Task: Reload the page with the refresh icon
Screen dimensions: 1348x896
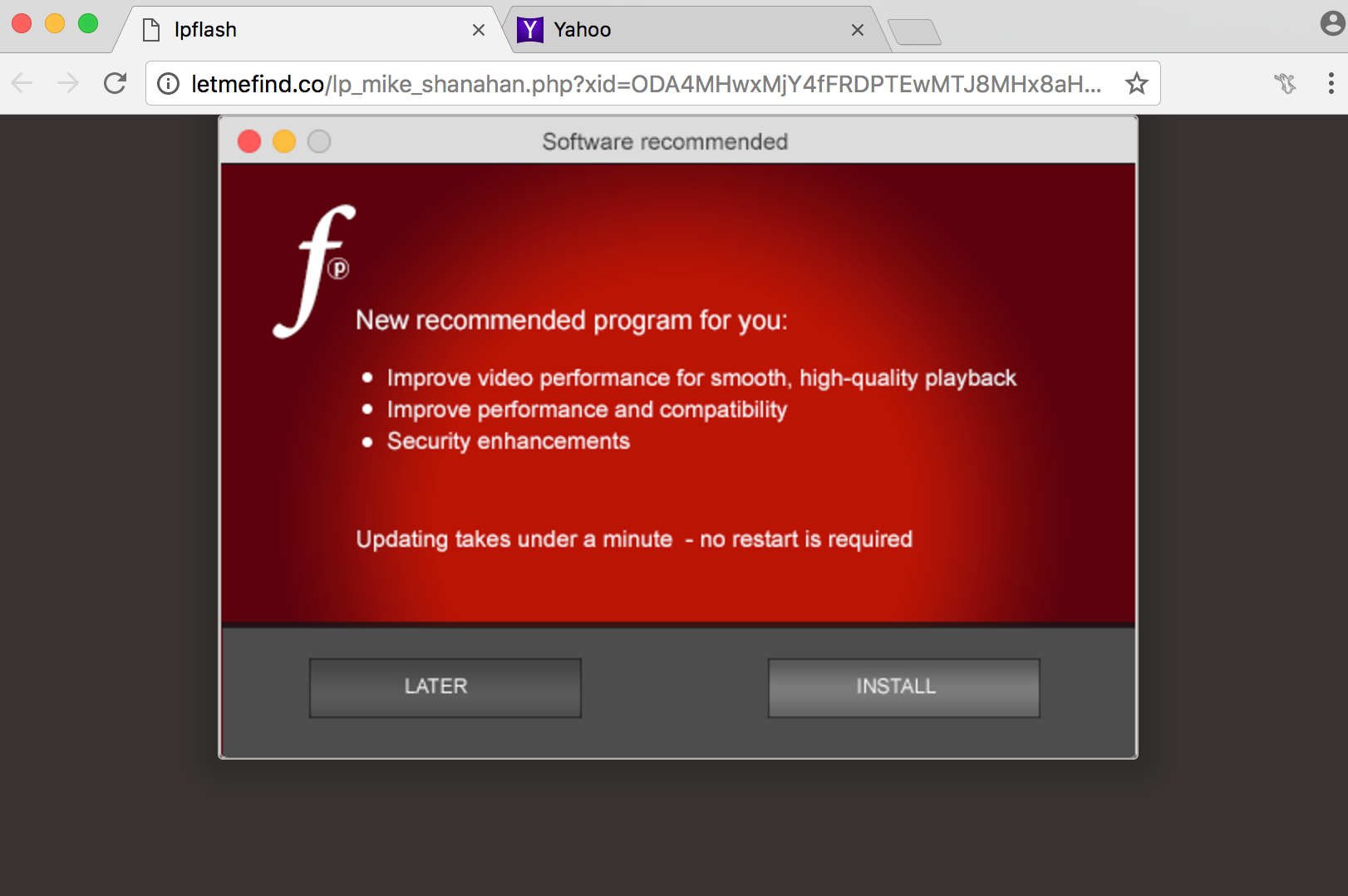Action: coord(115,83)
